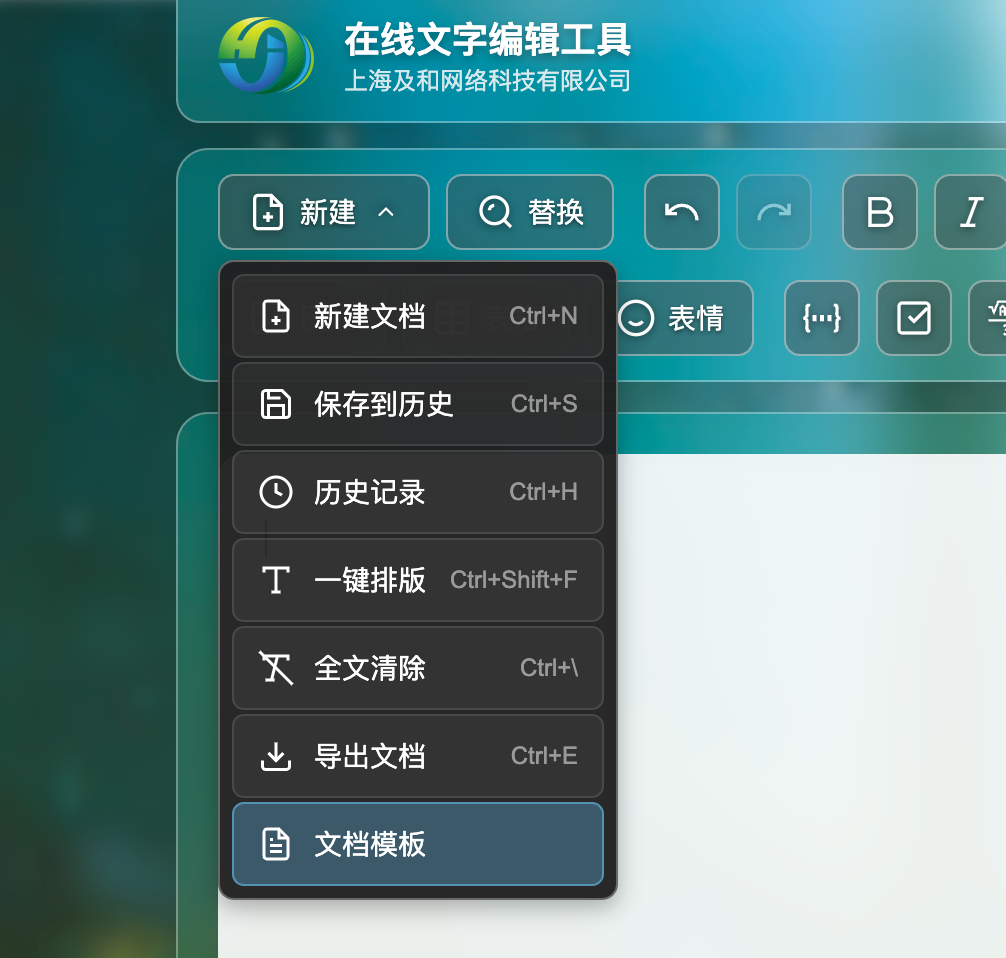Click the partially visible formula icon
The width and height of the screenshot is (1006, 958).
(x=991, y=318)
